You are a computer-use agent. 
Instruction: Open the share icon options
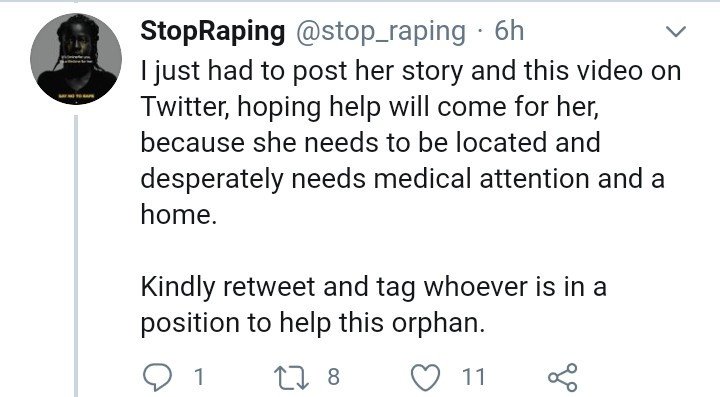coord(562,377)
